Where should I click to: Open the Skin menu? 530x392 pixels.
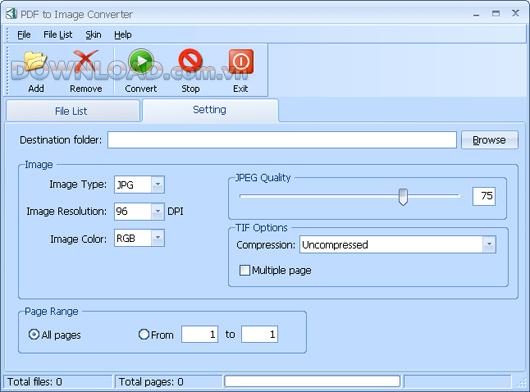tap(93, 34)
